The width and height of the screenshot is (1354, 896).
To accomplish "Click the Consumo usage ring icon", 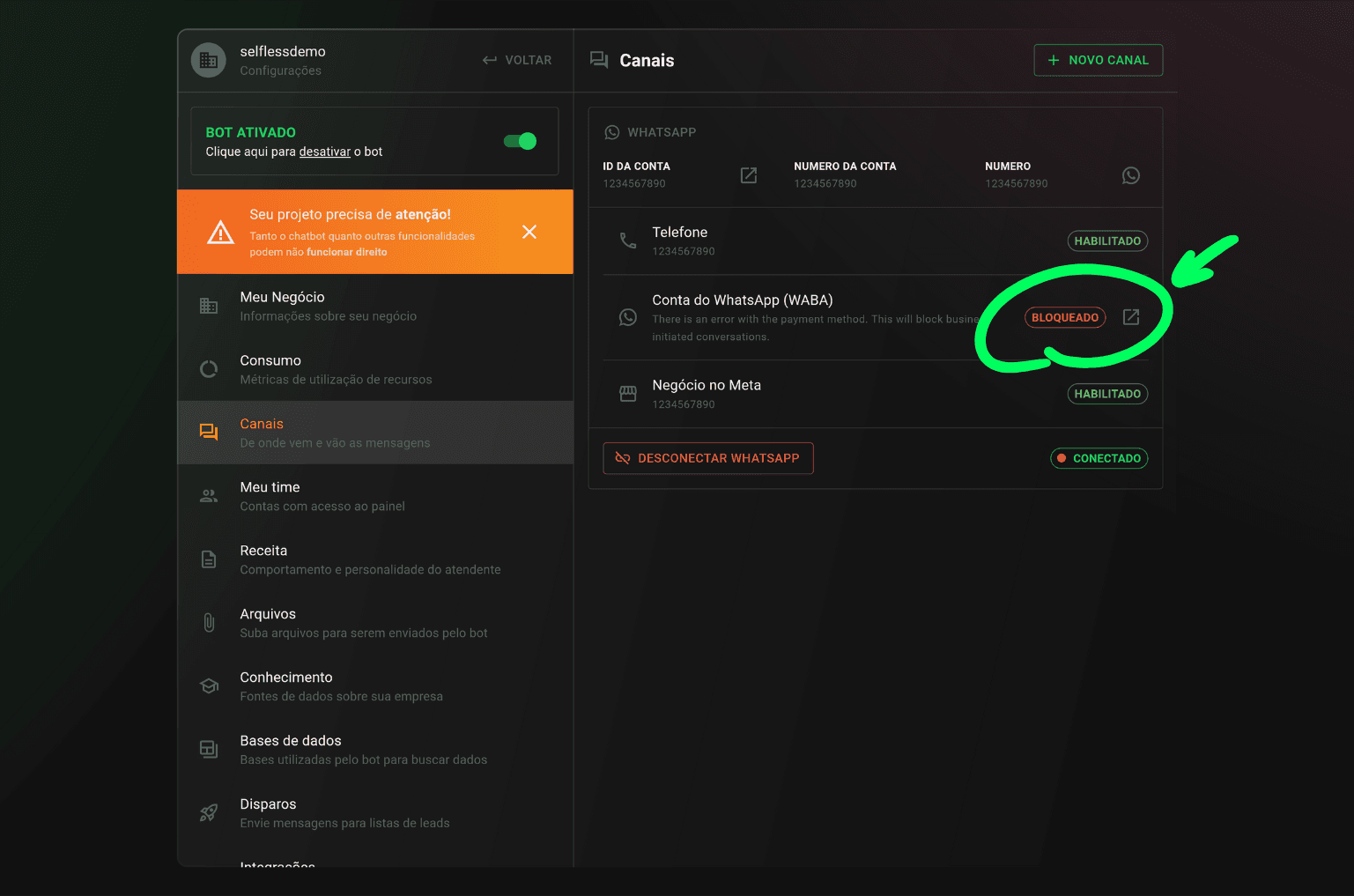I will [209, 369].
